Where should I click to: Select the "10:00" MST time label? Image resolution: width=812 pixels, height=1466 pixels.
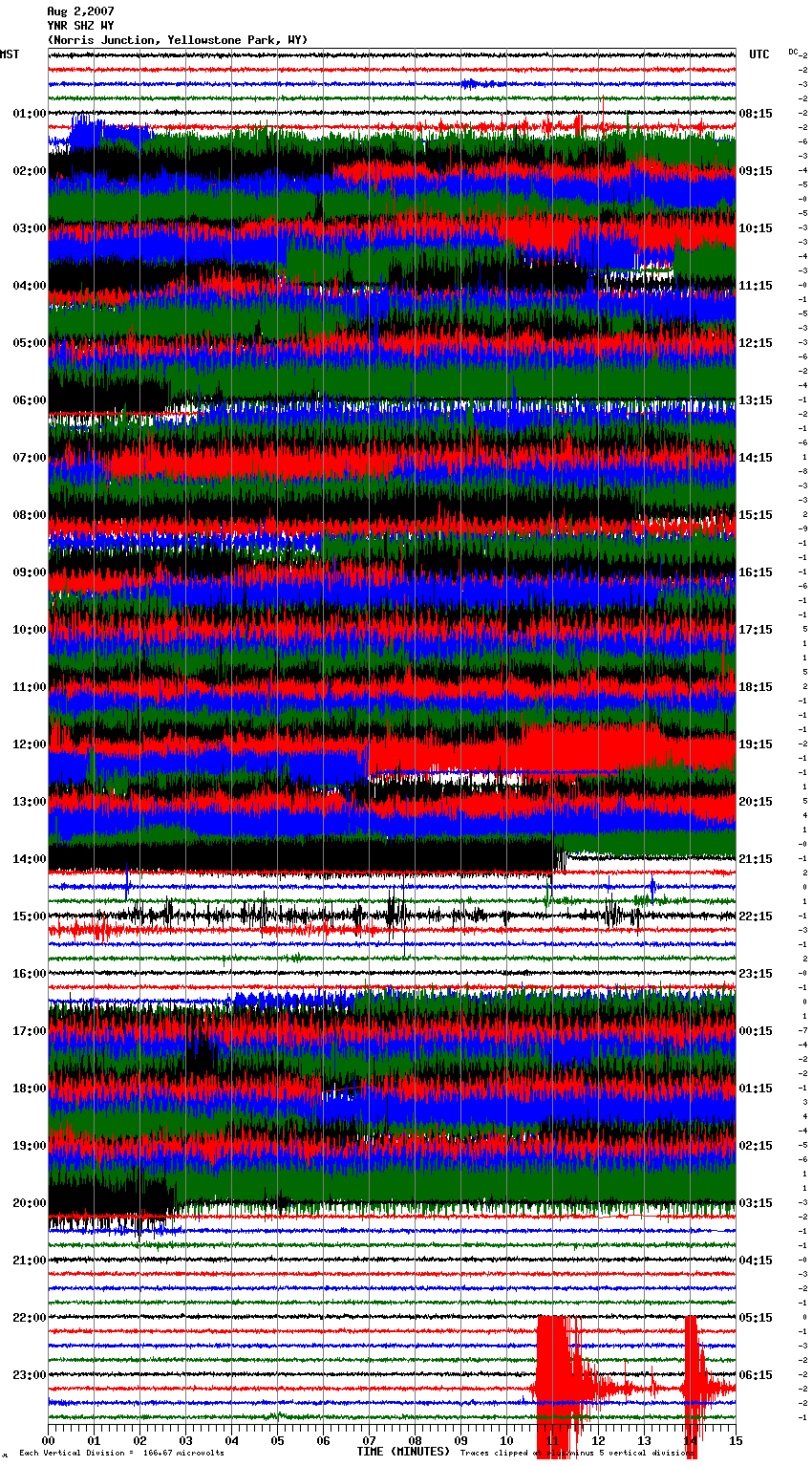click(30, 630)
